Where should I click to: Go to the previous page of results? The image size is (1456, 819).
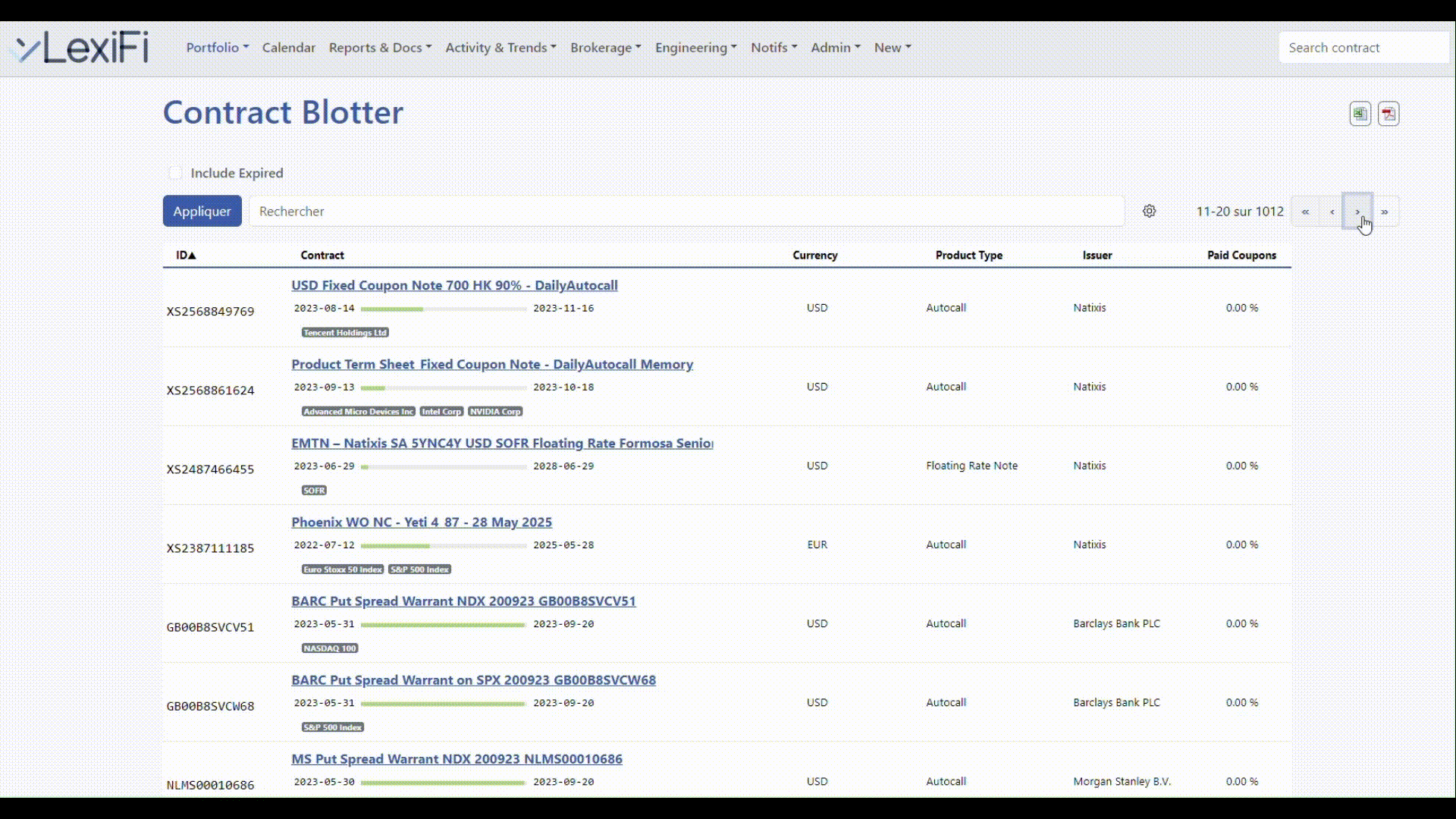point(1332,212)
